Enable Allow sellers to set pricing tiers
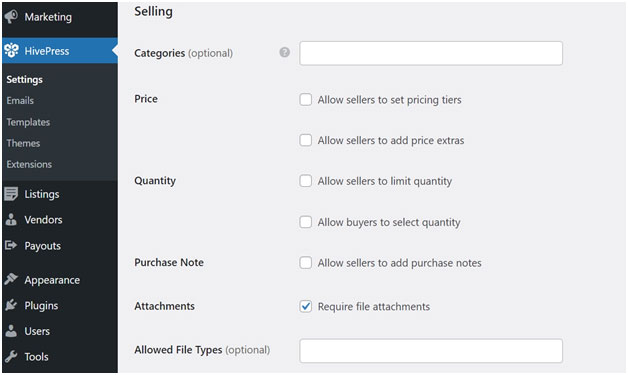The width and height of the screenshot is (628, 375). point(306,99)
